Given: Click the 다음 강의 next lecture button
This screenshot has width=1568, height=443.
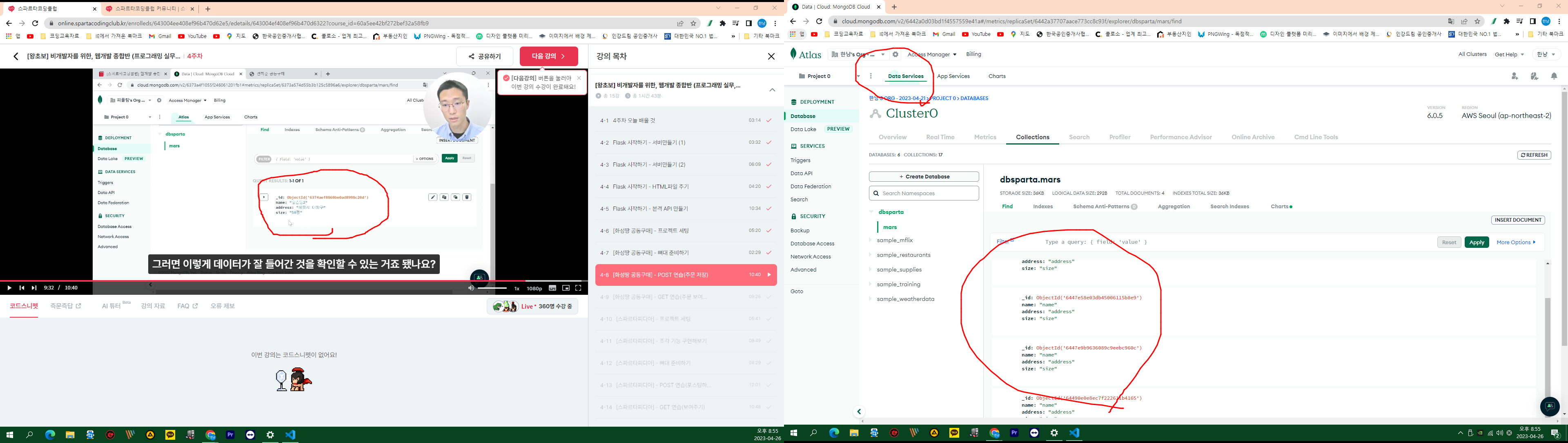Looking at the screenshot, I should pyautogui.click(x=548, y=56).
